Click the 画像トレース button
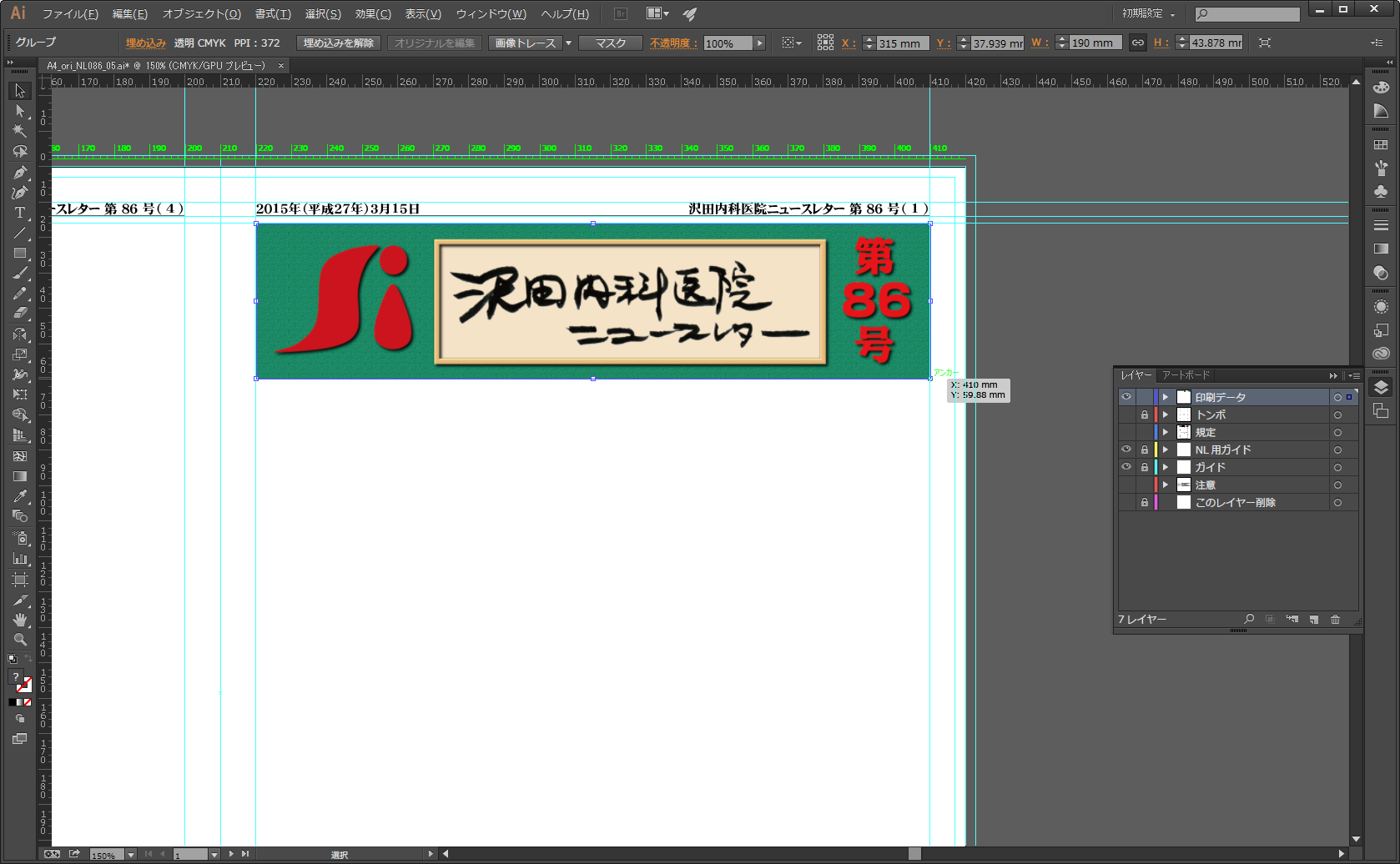The width and height of the screenshot is (1400, 864). tap(526, 43)
